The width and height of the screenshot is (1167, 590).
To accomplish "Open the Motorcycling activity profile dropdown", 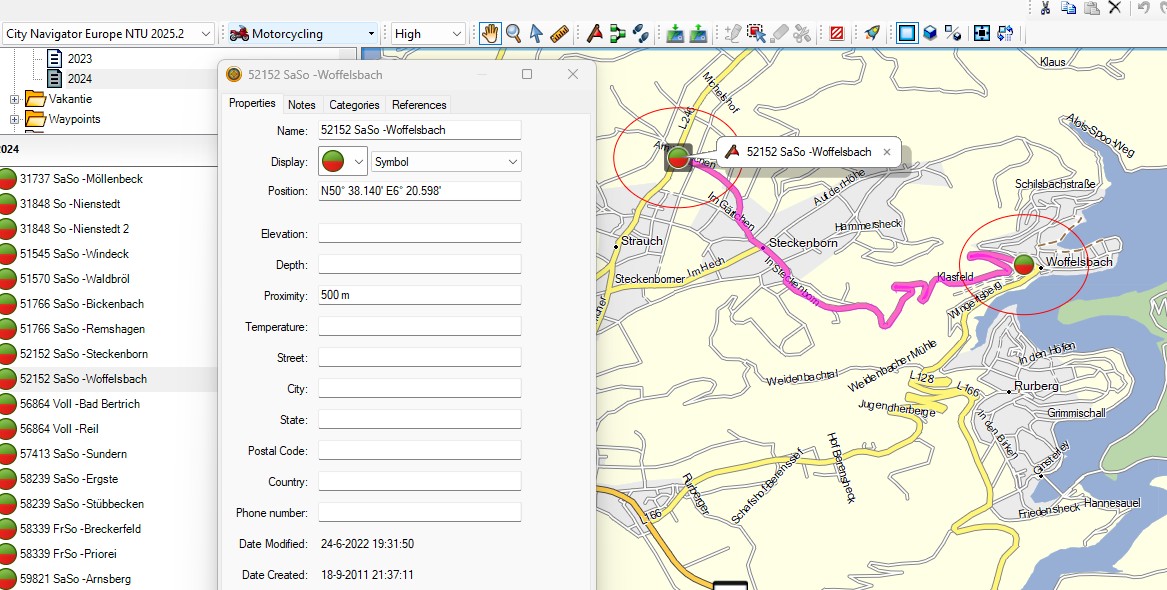I will [x=304, y=33].
